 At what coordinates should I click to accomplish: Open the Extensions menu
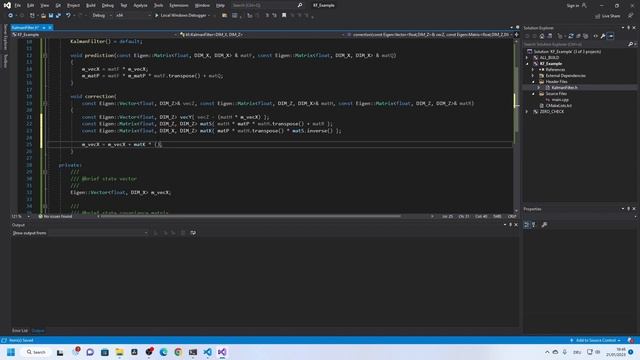[x=179, y=5]
